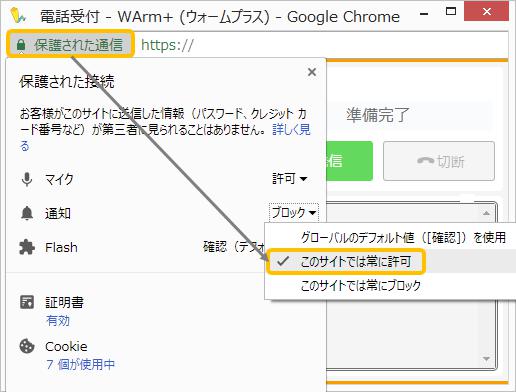The image size is (516, 392).
Task: Click the WArm+ app icon in title bar
Action: 17,15
